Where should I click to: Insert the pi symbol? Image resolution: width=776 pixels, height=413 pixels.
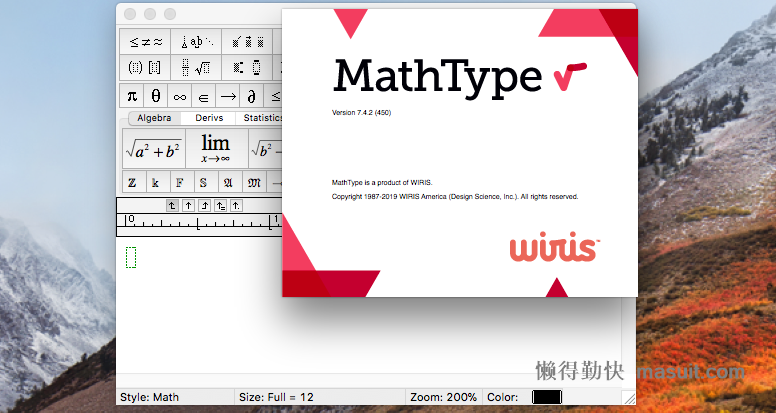[132, 96]
